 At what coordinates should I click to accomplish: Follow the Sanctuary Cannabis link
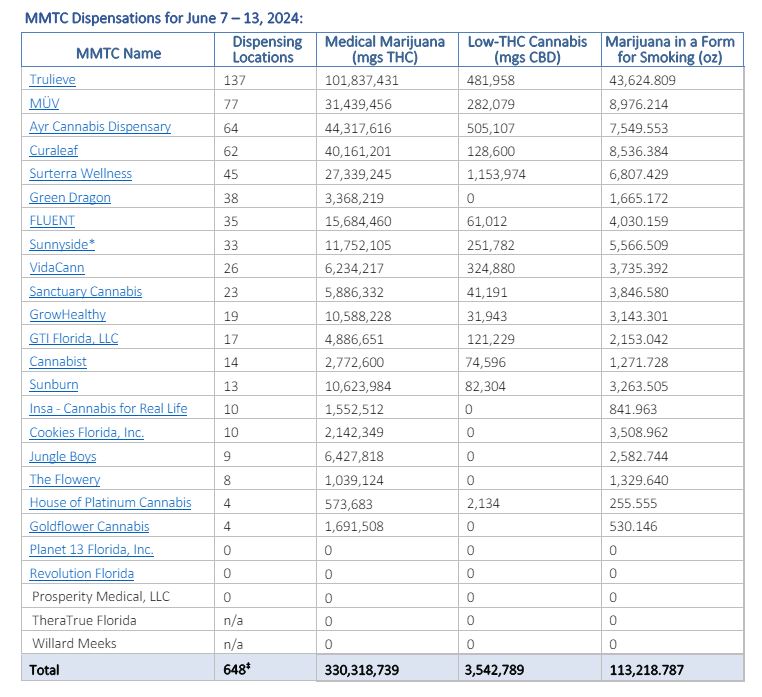click(85, 291)
